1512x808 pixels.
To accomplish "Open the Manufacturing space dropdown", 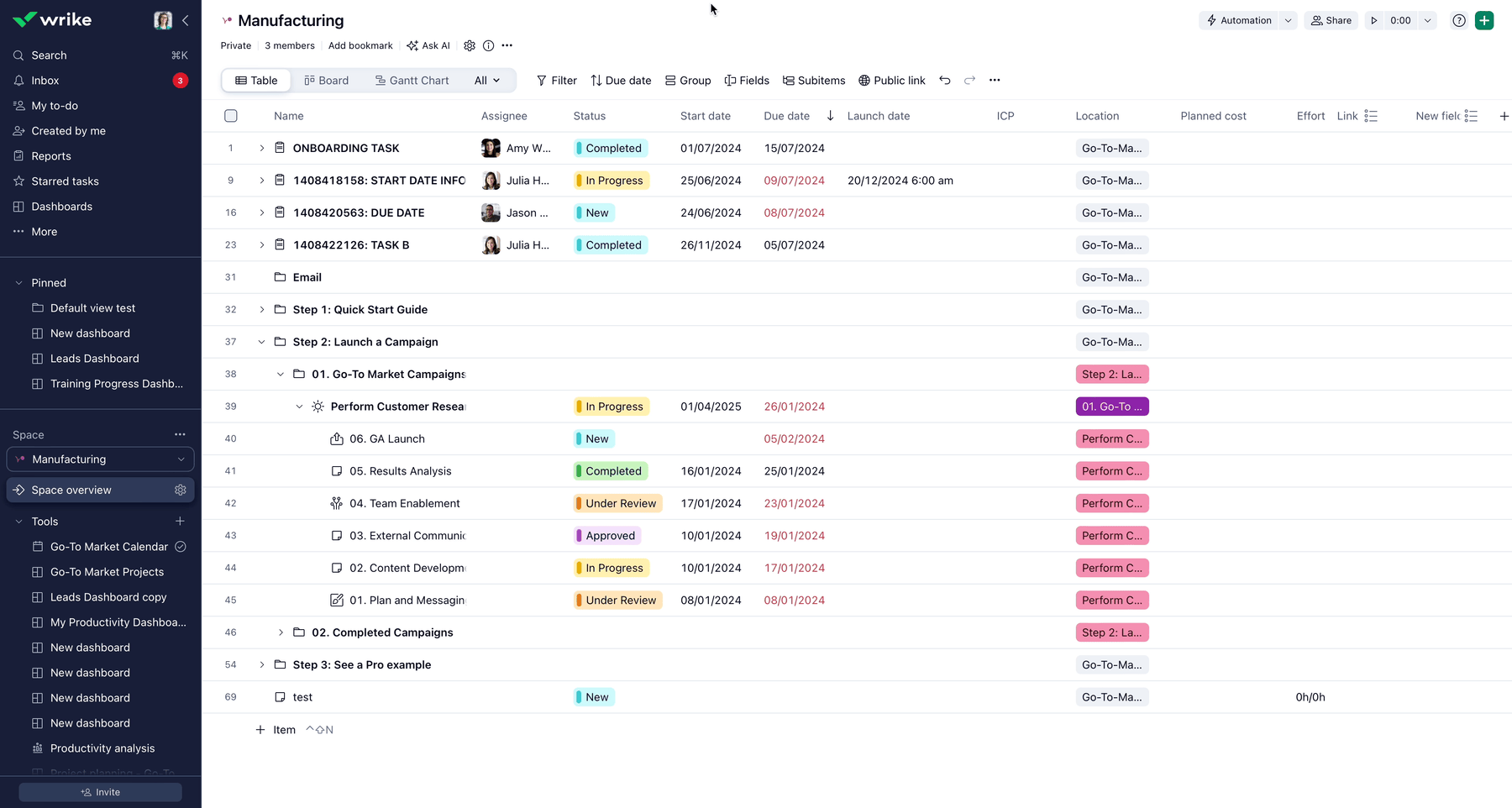I will 181,459.
